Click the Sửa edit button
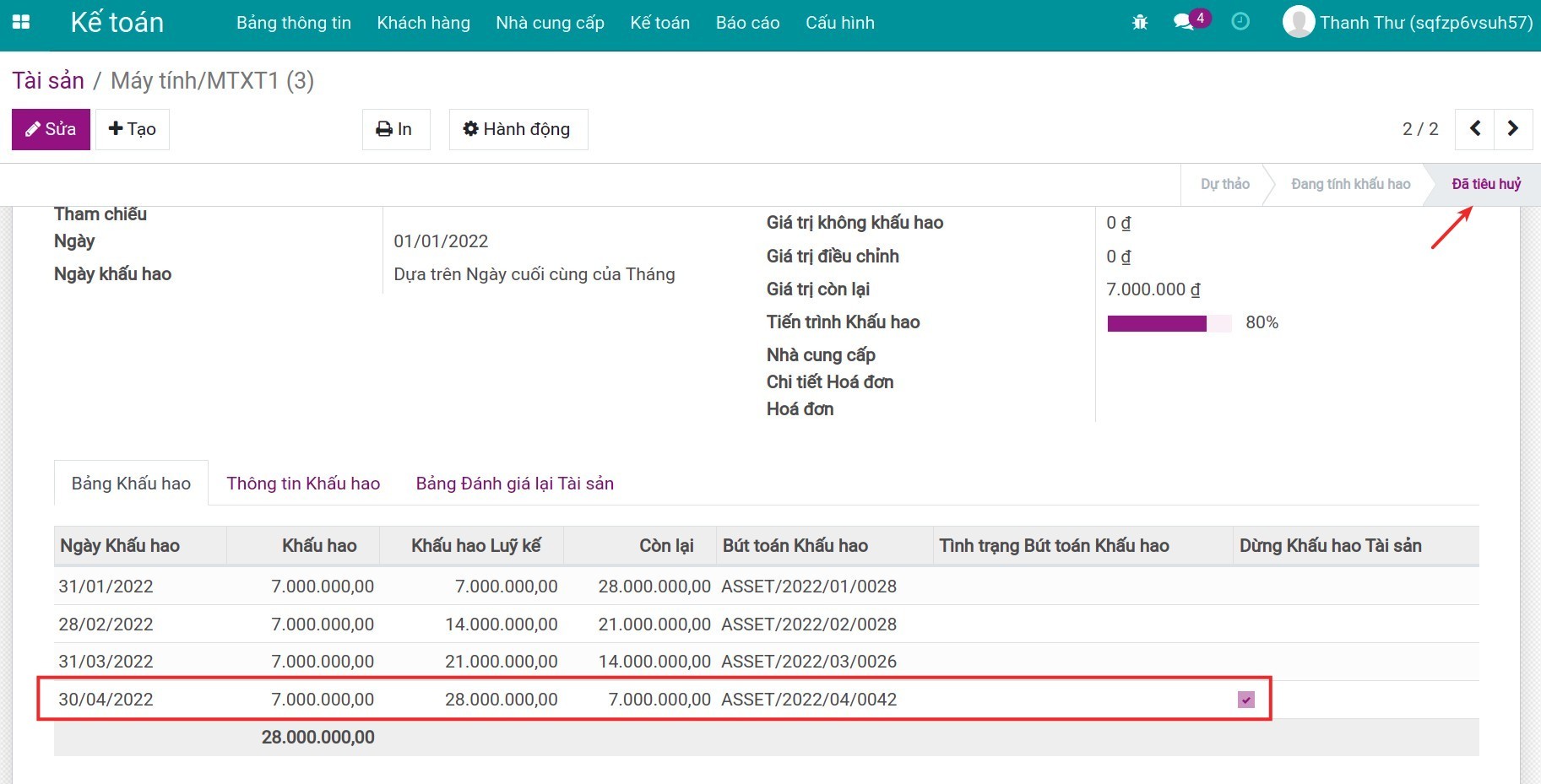 point(51,129)
